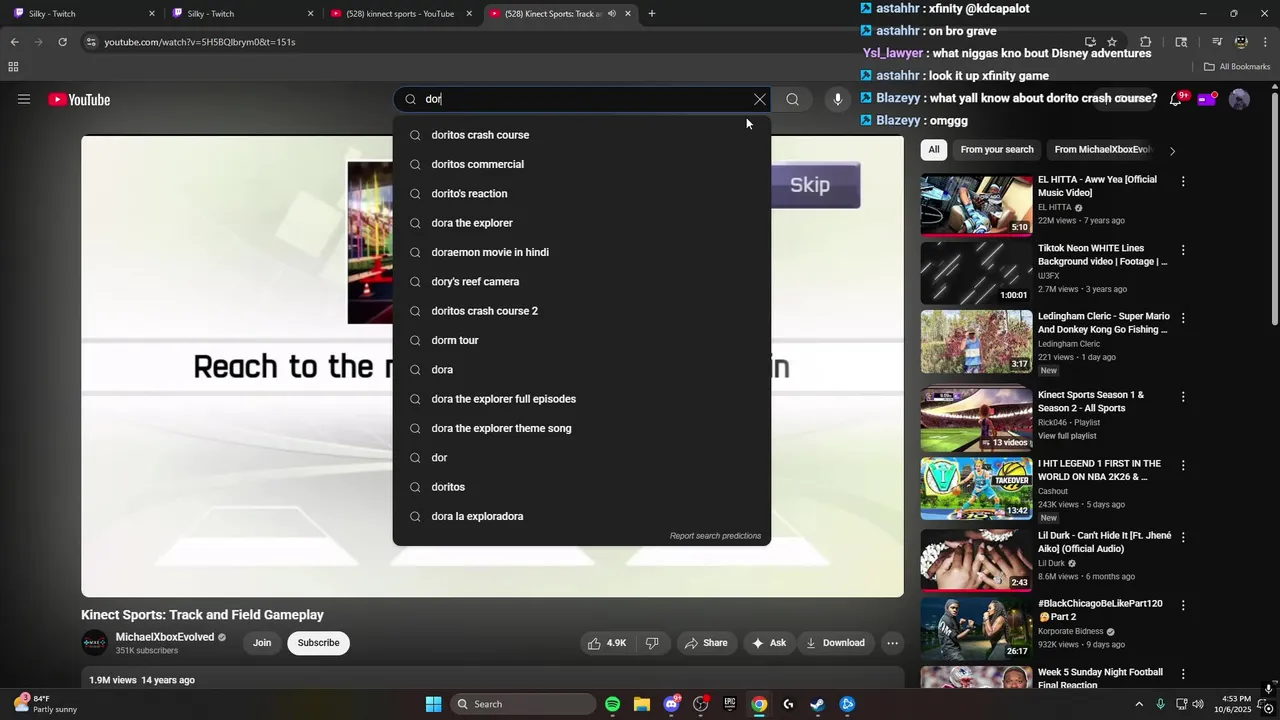
Task: Click 'Report search predictions' link
Action: pyautogui.click(x=715, y=536)
